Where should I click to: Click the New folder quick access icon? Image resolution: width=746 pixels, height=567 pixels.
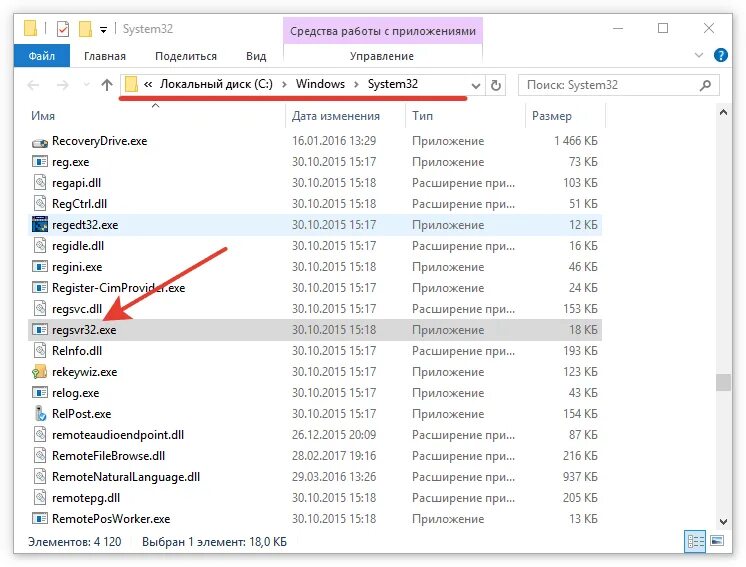tap(85, 29)
